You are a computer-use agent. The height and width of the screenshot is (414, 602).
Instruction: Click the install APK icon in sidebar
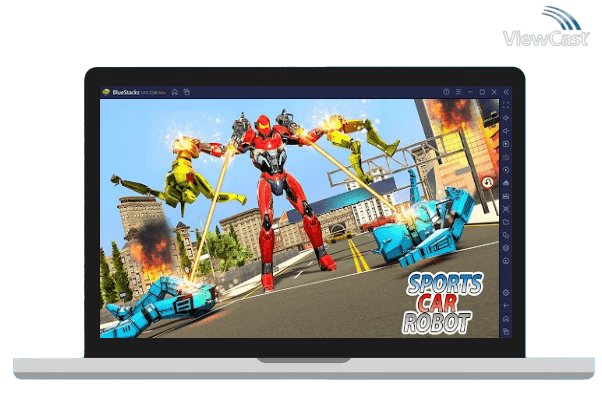506,183
